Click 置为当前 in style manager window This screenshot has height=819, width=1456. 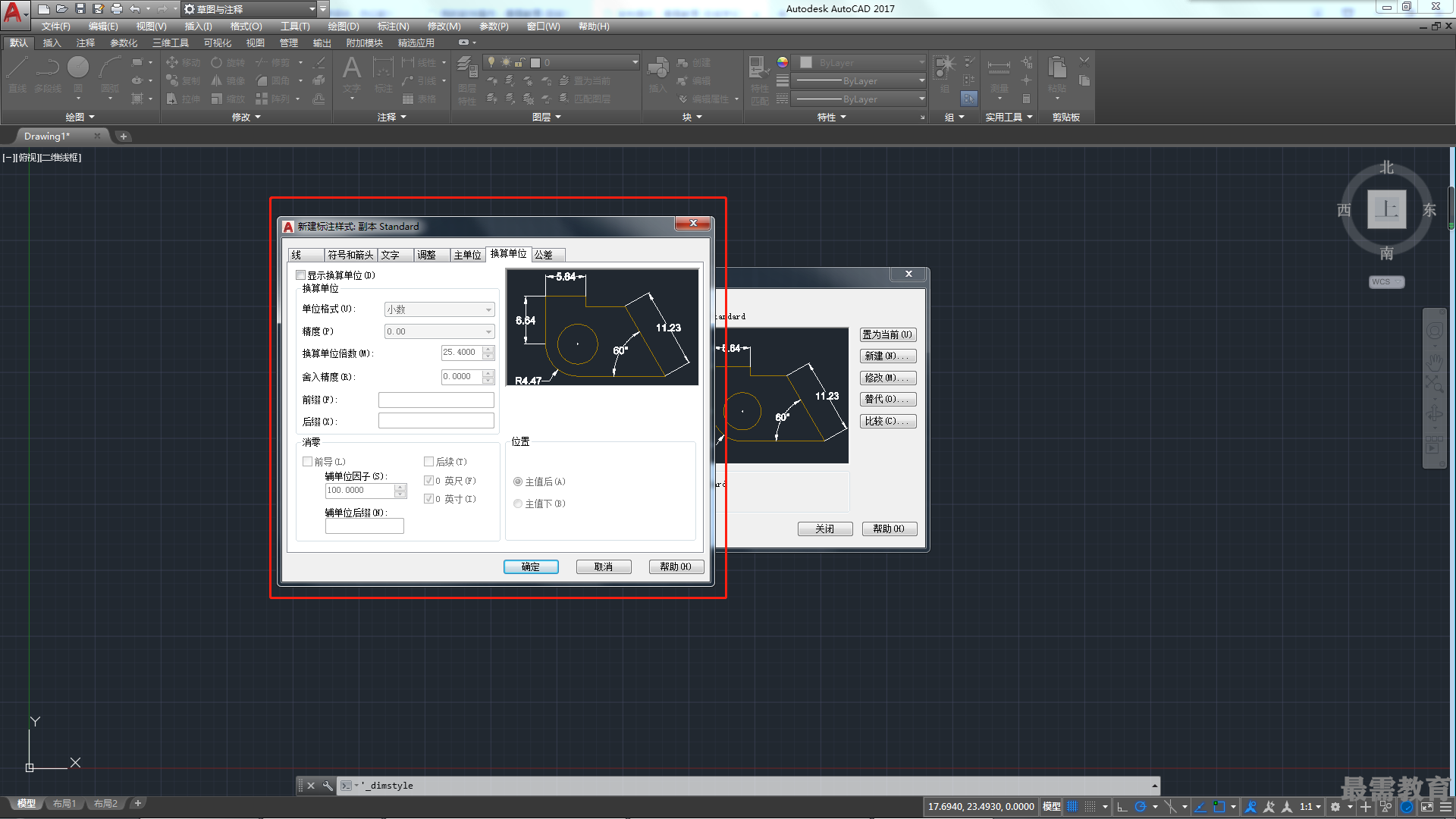coord(888,334)
